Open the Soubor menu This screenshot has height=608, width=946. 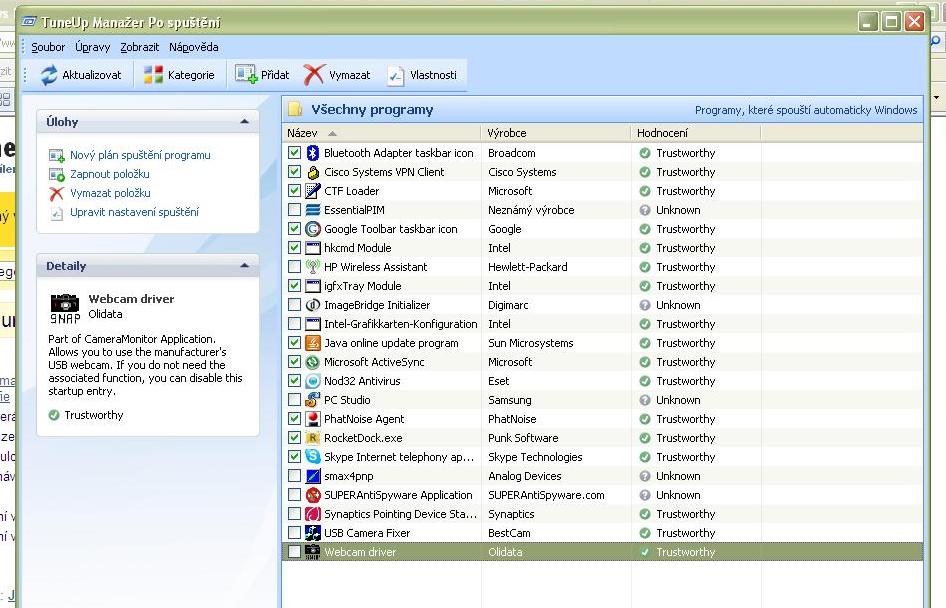point(48,47)
